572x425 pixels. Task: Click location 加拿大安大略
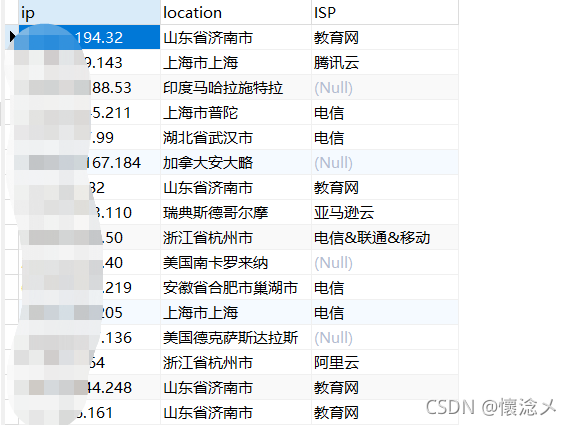208,162
